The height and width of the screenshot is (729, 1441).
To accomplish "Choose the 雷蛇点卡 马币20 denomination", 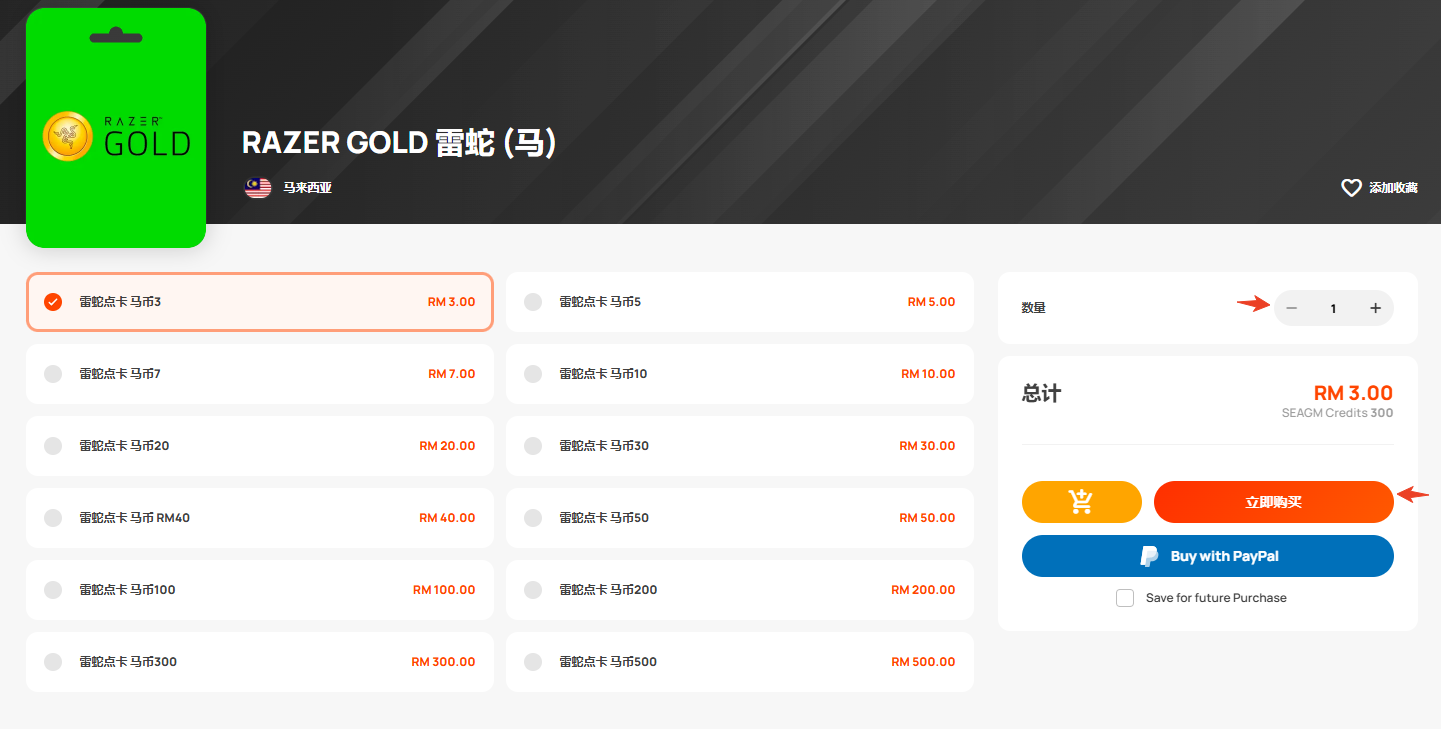I will click(260, 446).
